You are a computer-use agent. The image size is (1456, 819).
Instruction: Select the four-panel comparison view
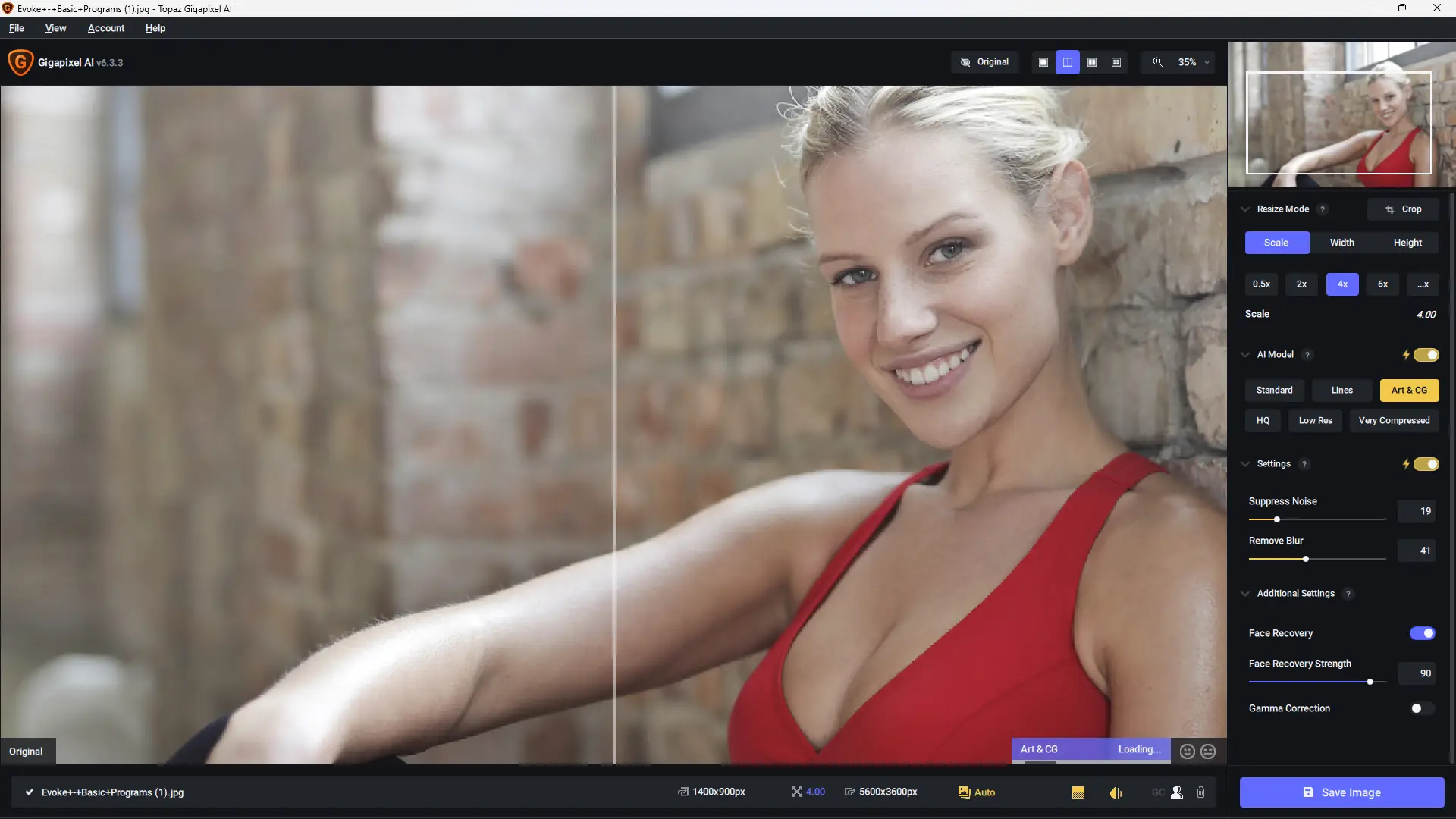1116,62
